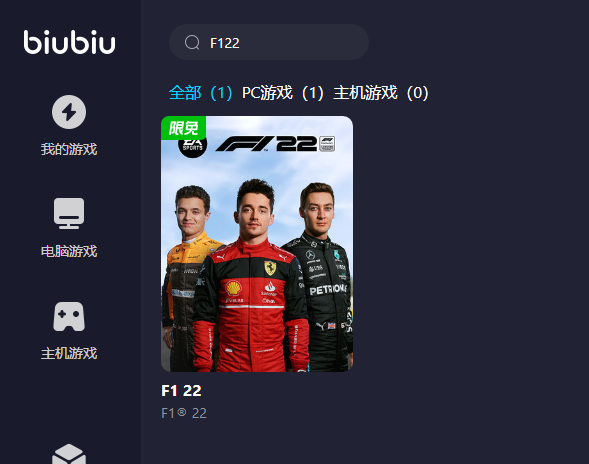Viewport: 589px width, 464px height.
Task: Click the biubiu logo
Action: pyautogui.click(x=69, y=42)
